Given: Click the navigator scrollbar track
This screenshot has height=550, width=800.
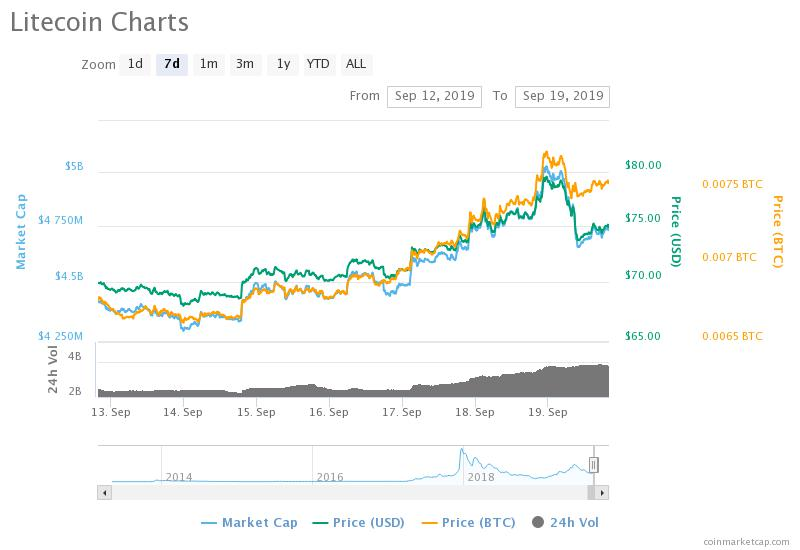Looking at the screenshot, I should 349,493.
